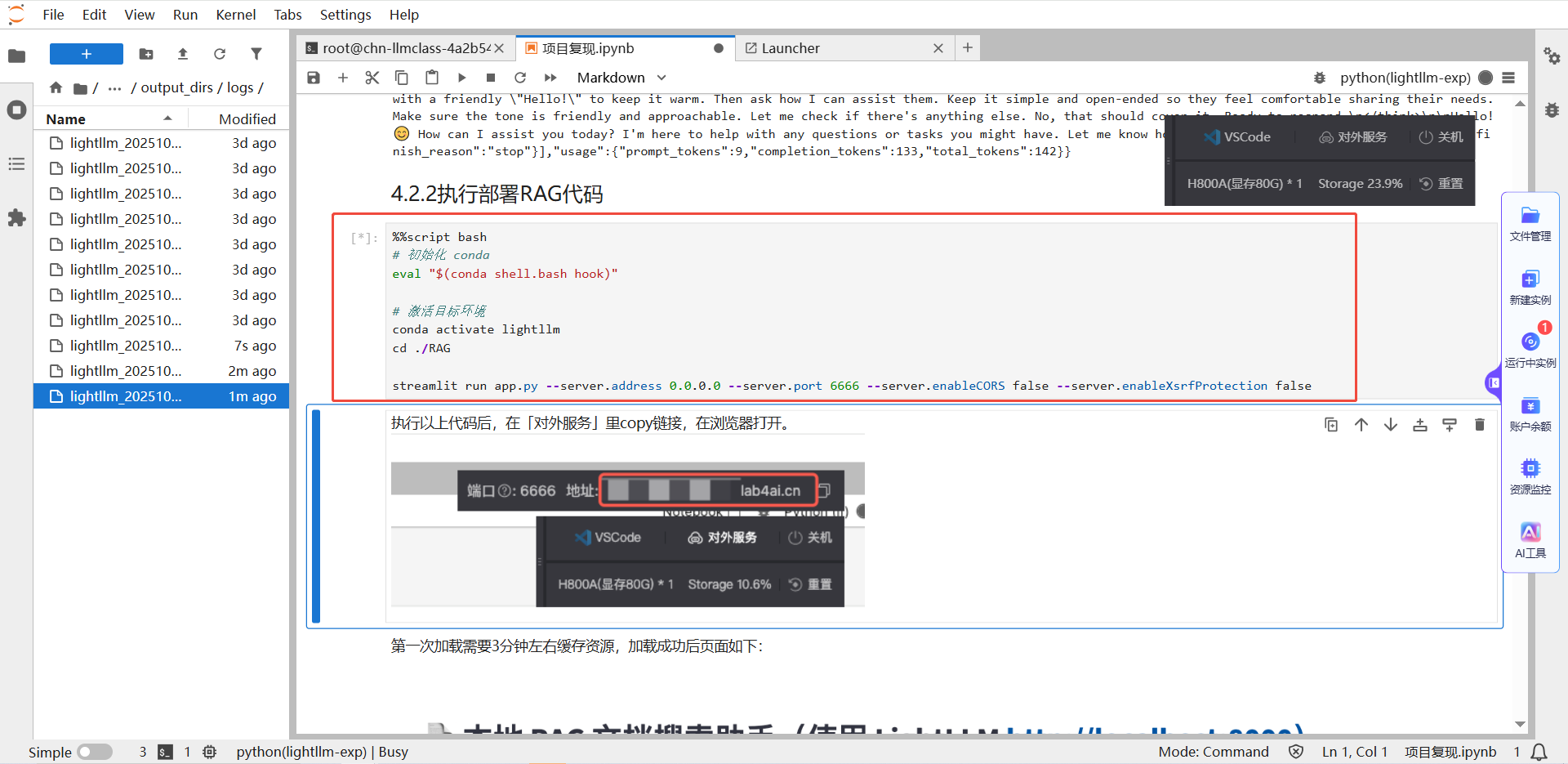Image resolution: width=1568 pixels, height=764 pixels.
Task: Open the Property Inspector gears icon
Action: (x=1552, y=56)
